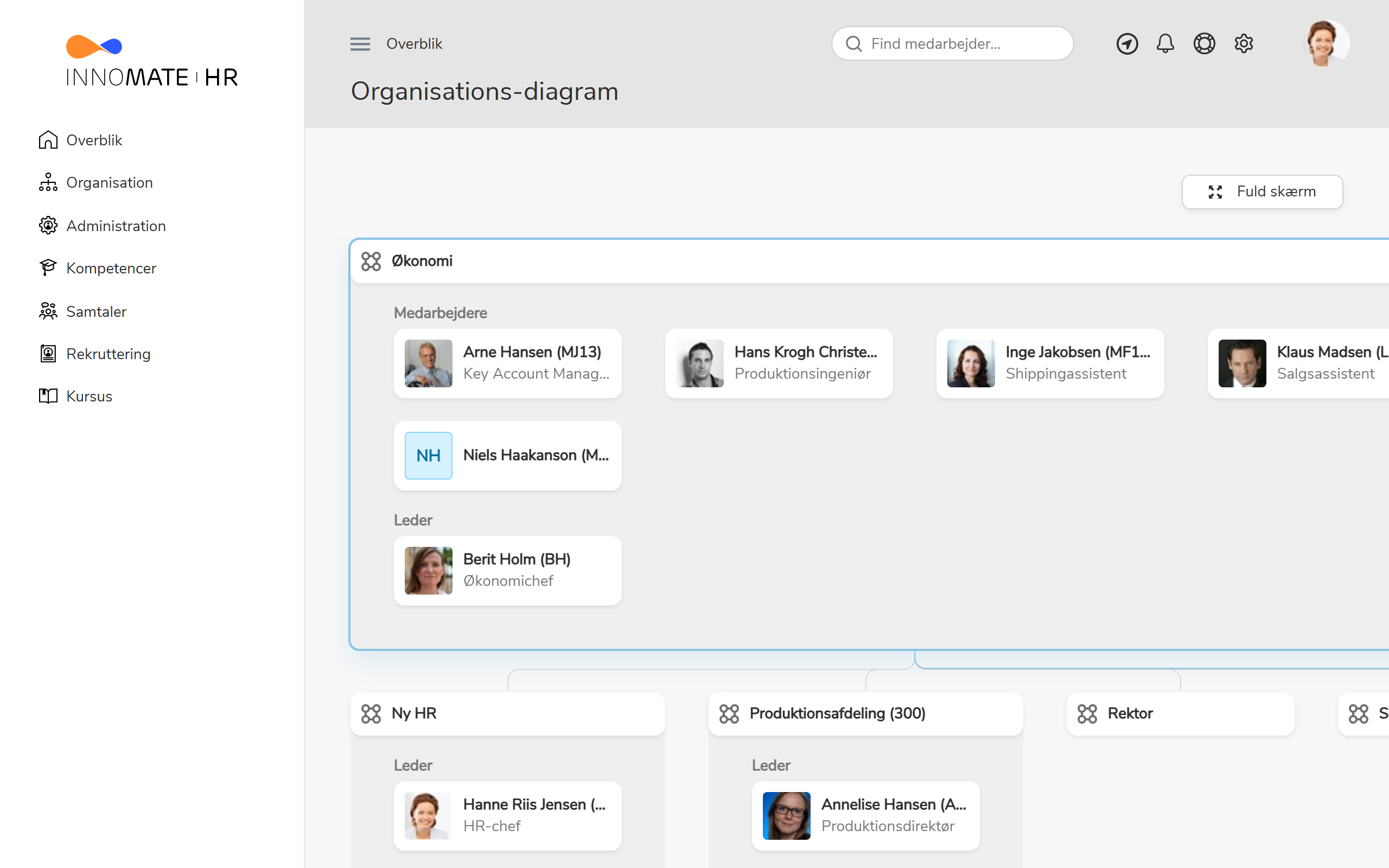Click the search magnifier icon
The height and width of the screenshot is (868, 1389).
pyautogui.click(x=854, y=43)
